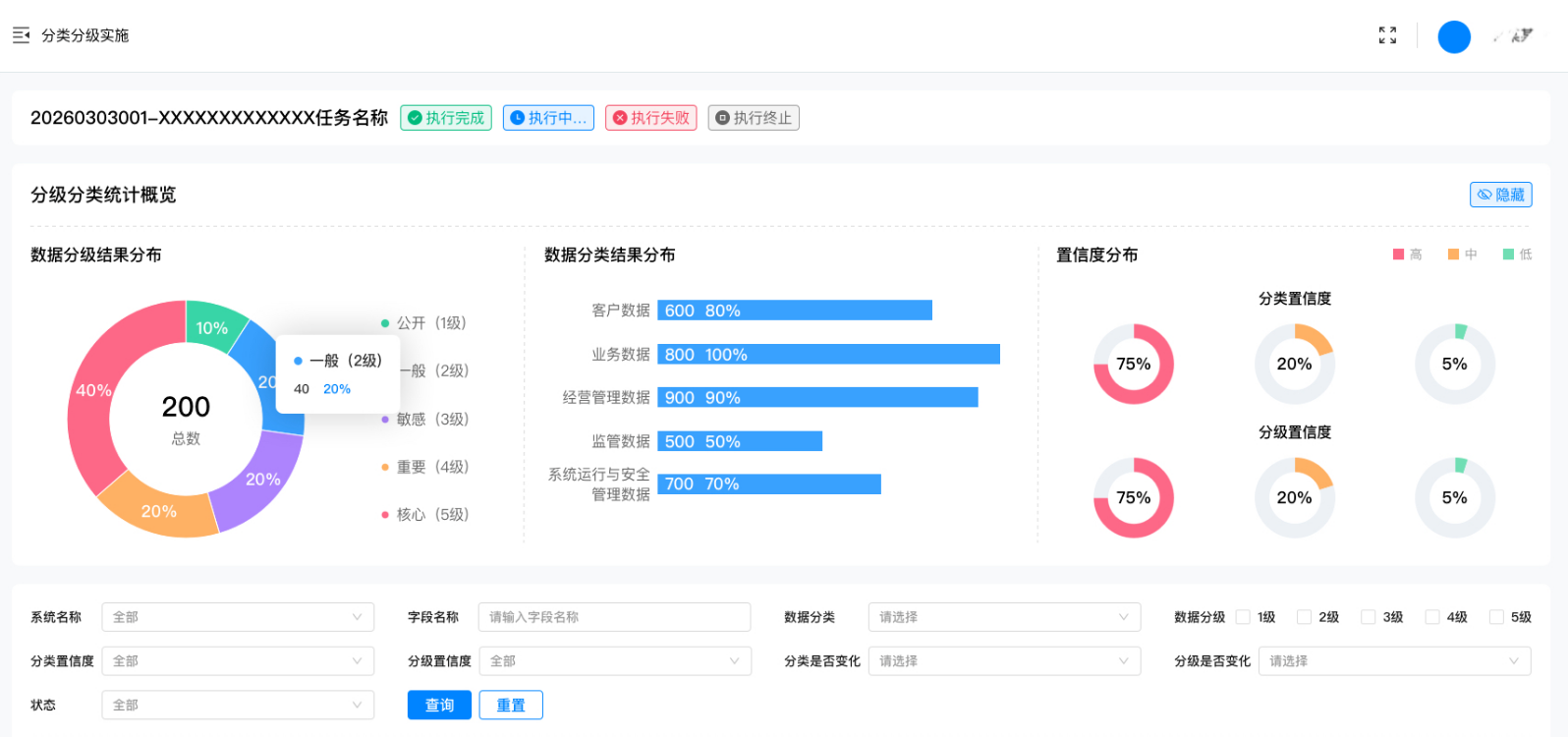The height and width of the screenshot is (737, 1568).
Task: Open the blue user avatar
Action: pyautogui.click(x=1454, y=36)
